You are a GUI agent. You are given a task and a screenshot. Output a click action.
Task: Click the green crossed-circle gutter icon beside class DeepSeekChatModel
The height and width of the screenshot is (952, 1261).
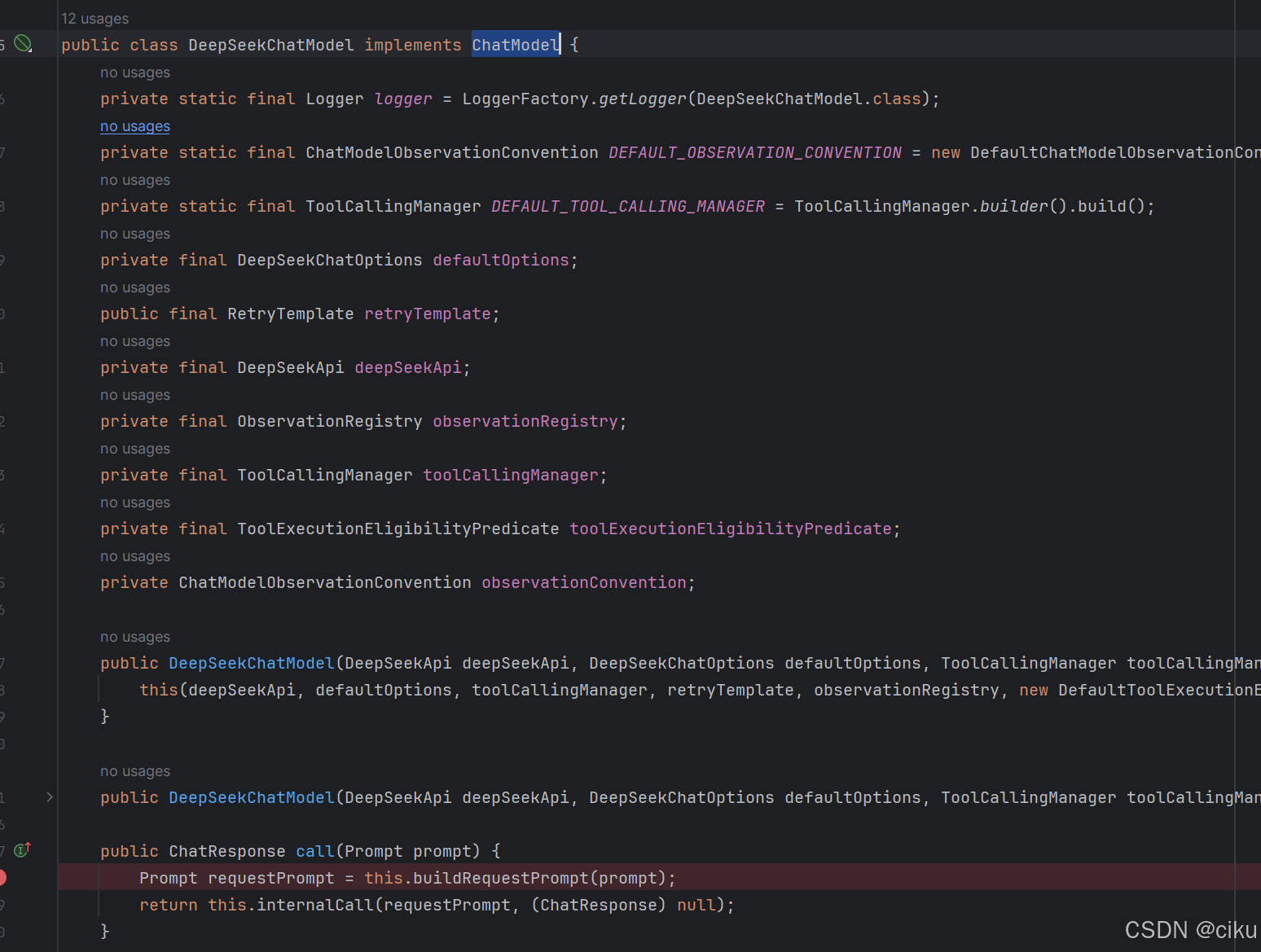coord(24,44)
